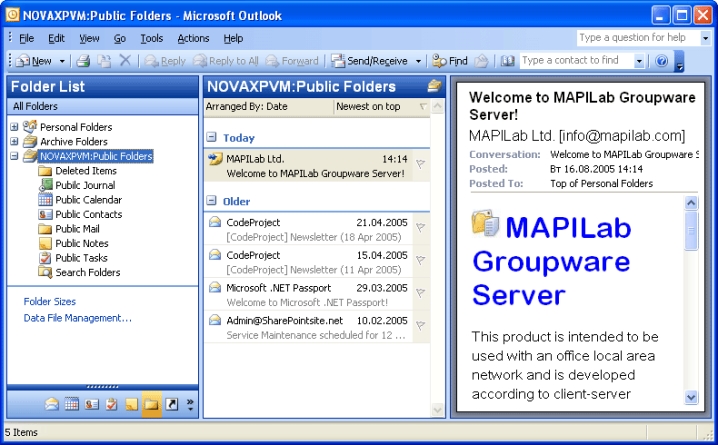
Task: Switch to Shortcuts view in navigation bar
Action: (x=171, y=405)
